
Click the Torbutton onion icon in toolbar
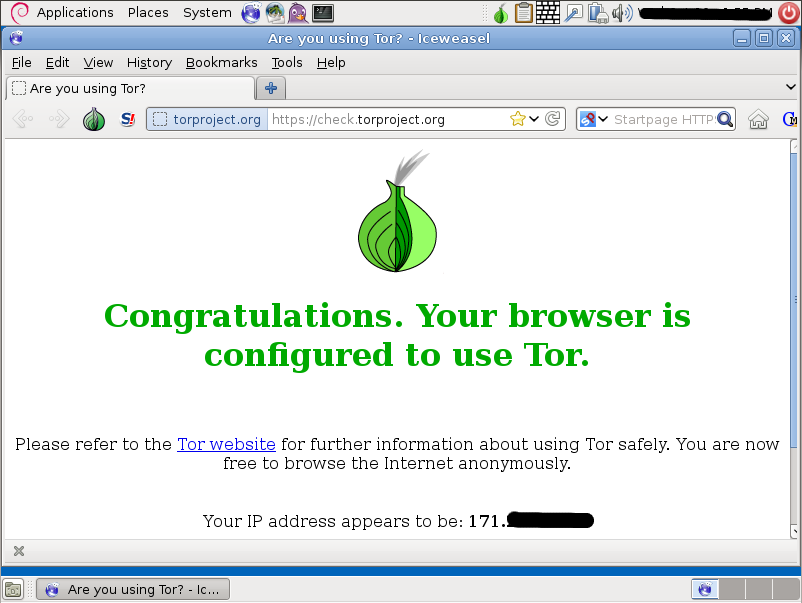(x=94, y=119)
